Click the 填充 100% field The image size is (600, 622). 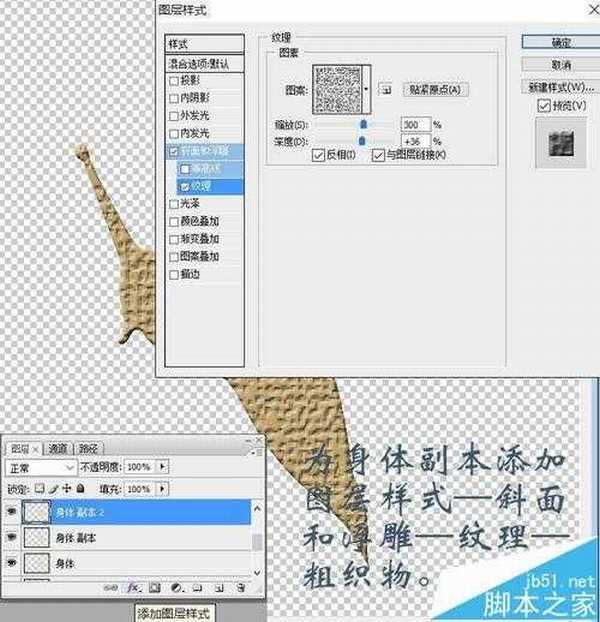[140, 489]
